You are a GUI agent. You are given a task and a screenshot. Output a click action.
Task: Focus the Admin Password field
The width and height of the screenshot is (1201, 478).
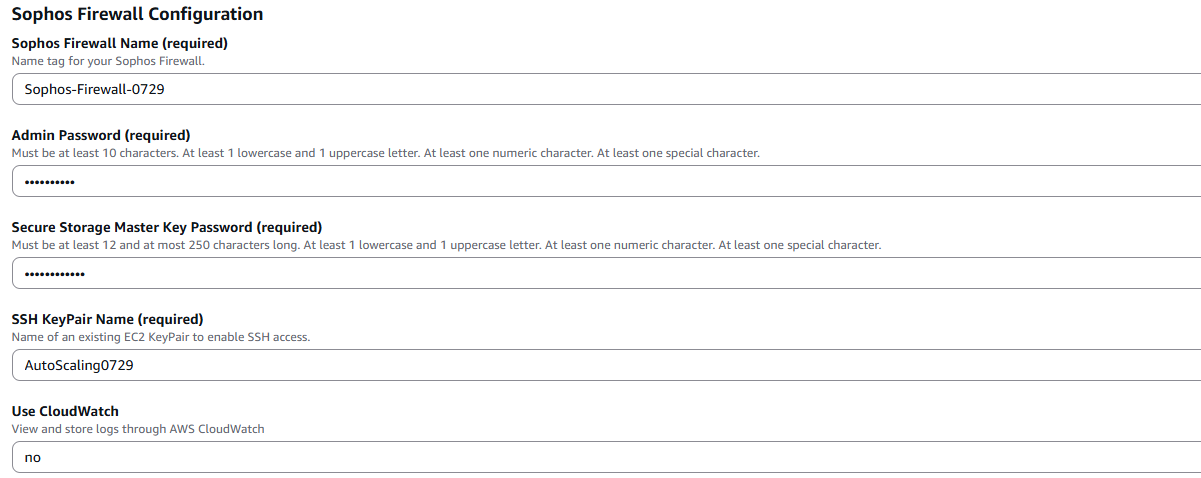(600, 181)
